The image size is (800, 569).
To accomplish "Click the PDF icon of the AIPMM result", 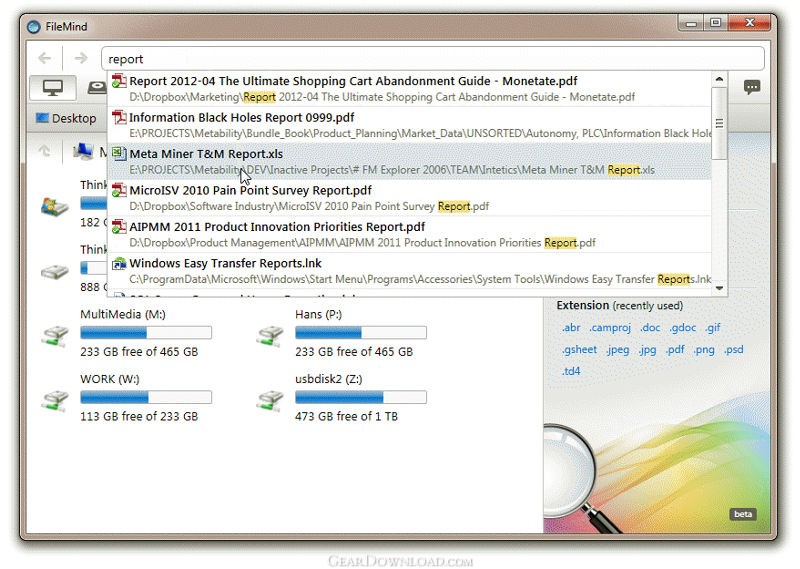I will click(119, 227).
